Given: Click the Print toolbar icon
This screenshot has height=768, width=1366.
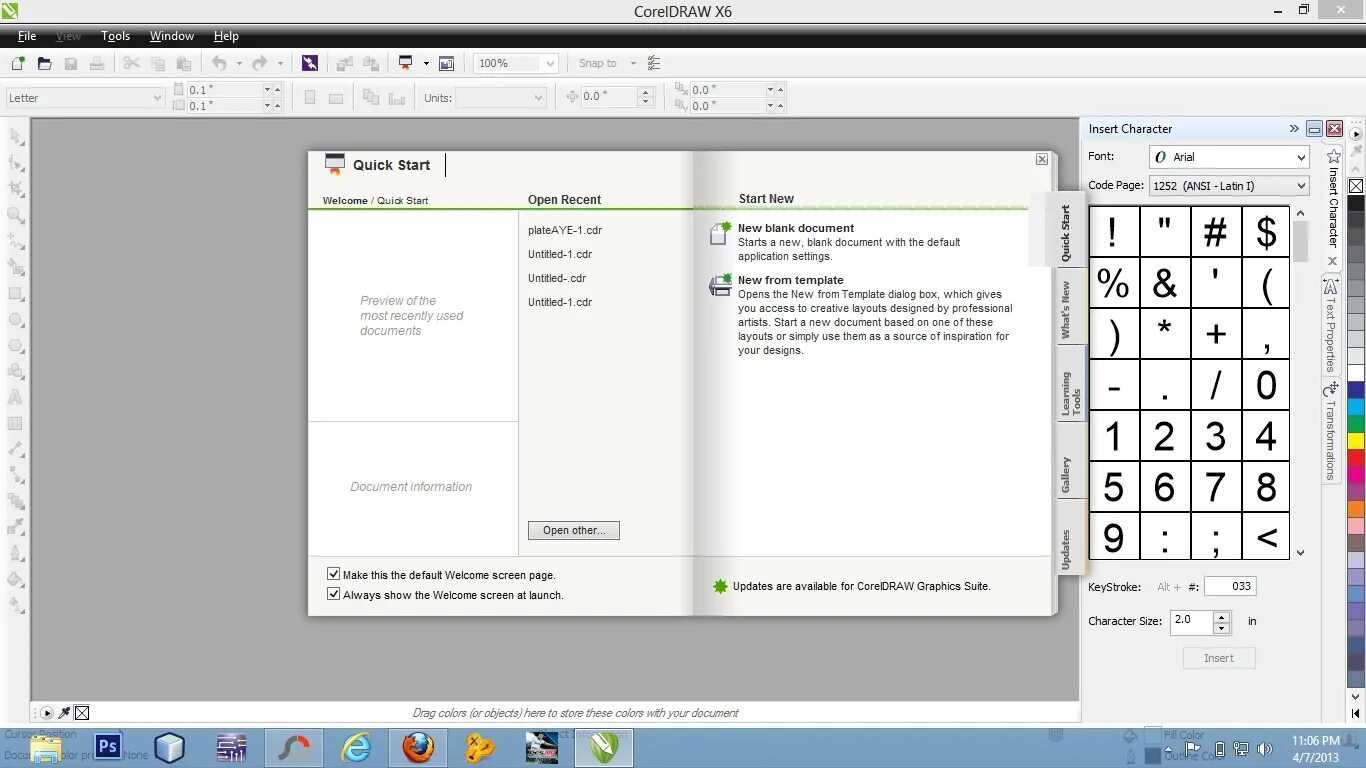Looking at the screenshot, I should click(x=97, y=63).
